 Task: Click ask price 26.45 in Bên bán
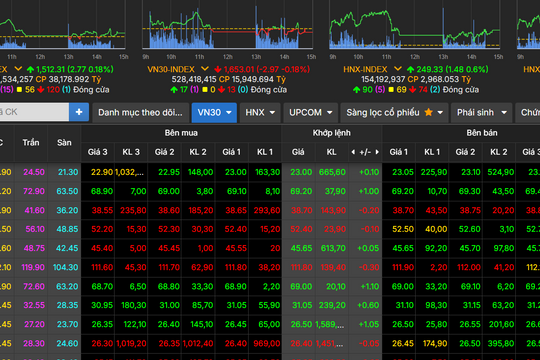[x=403, y=343]
